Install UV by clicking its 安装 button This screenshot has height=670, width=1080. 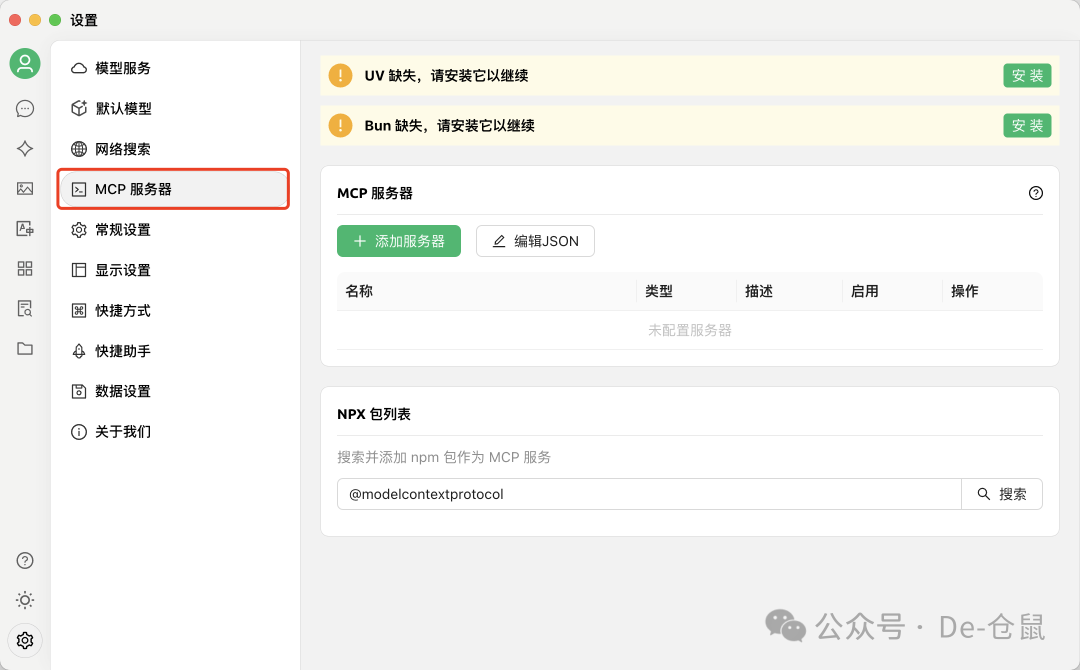(1027, 74)
